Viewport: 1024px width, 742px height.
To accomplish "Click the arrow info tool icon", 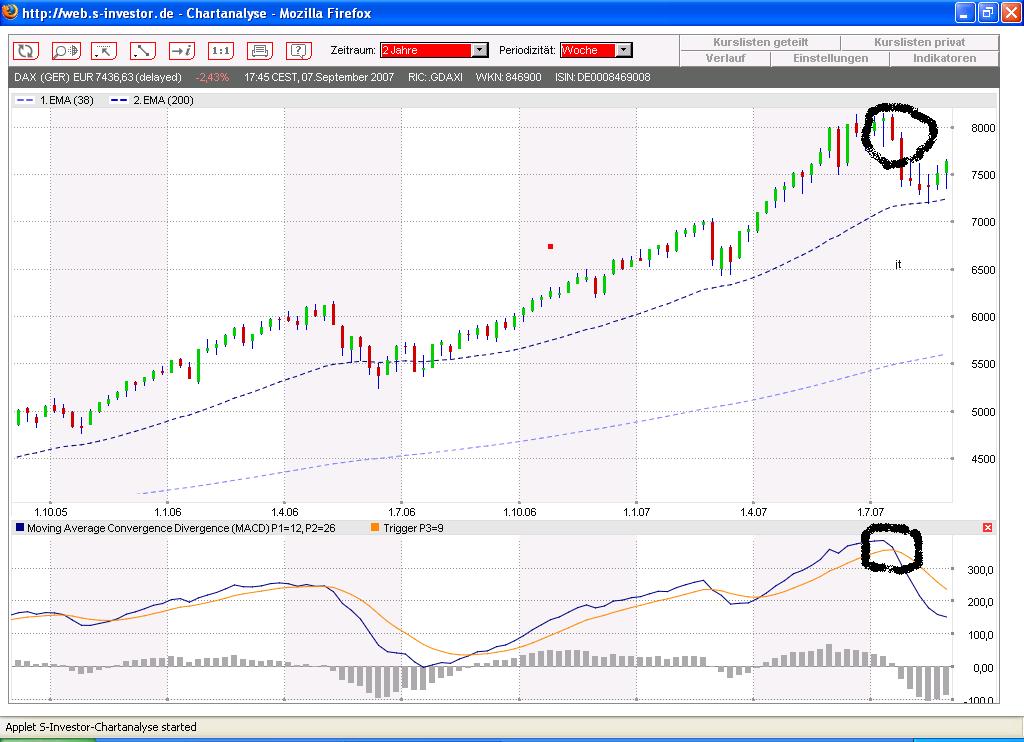I will tap(182, 50).
